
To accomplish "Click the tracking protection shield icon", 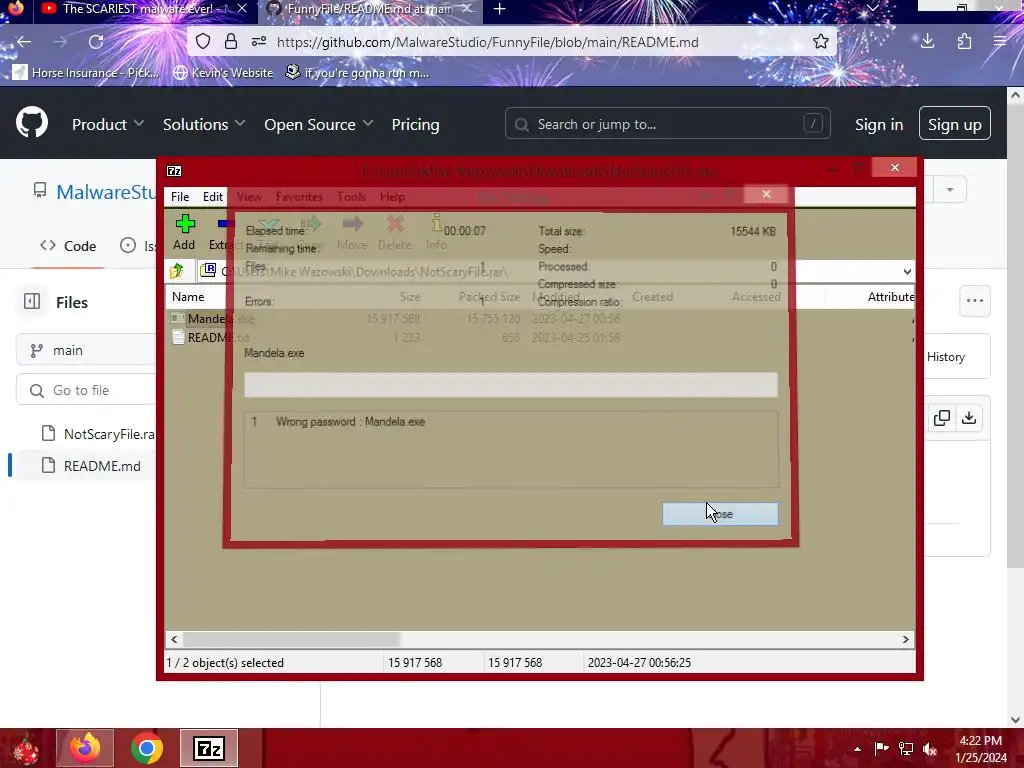I will [x=203, y=42].
